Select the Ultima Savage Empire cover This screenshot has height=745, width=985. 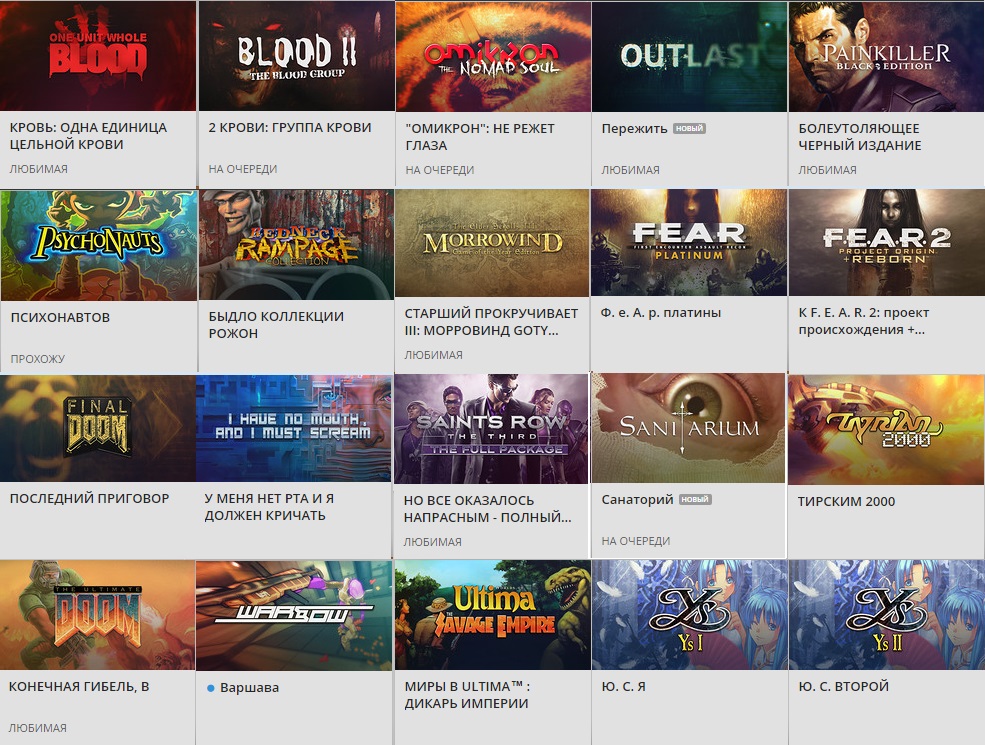coord(492,616)
